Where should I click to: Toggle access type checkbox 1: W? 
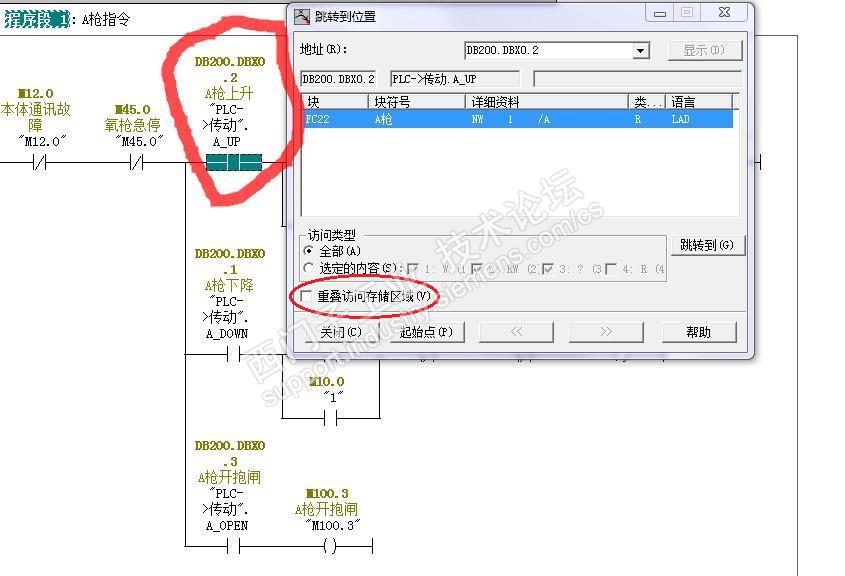coord(413,268)
